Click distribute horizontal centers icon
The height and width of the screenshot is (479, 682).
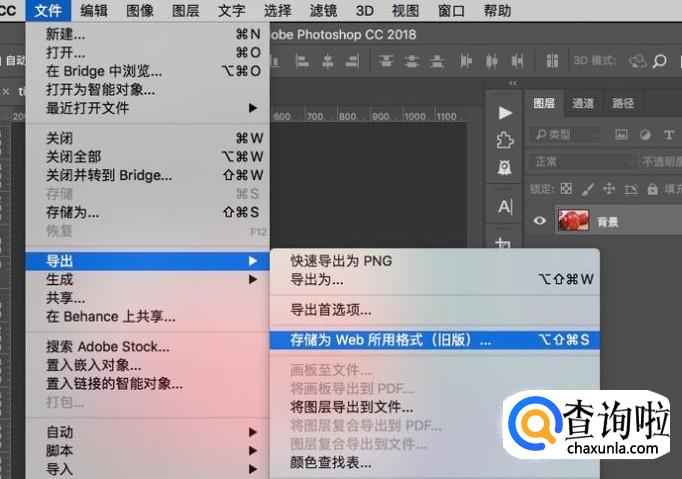[x=491, y=61]
